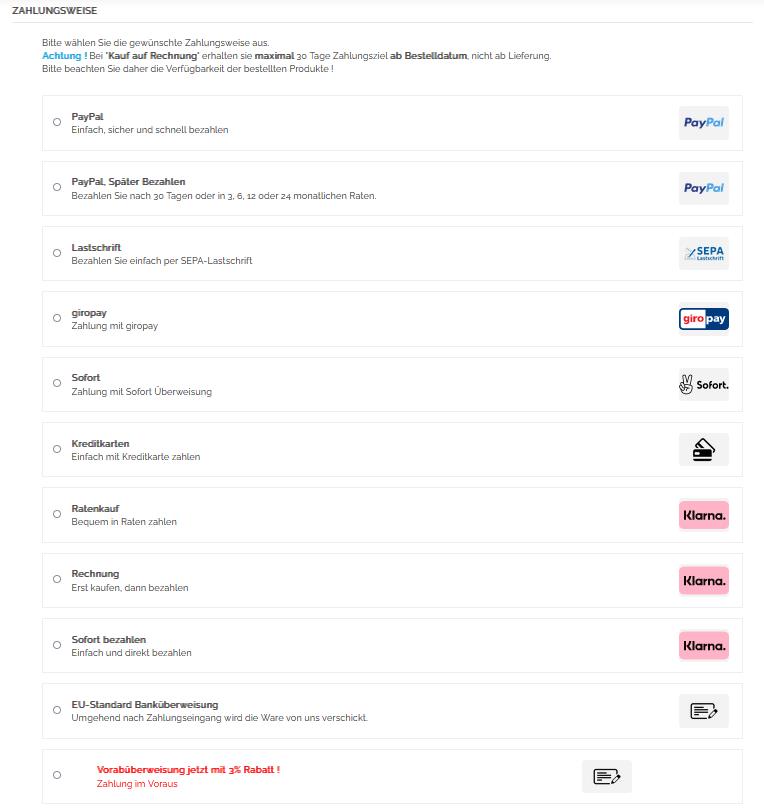The image size is (764, 808).
Task: Select the PayPal radio button
Action: pyautogui.click(x=57, y=122)
